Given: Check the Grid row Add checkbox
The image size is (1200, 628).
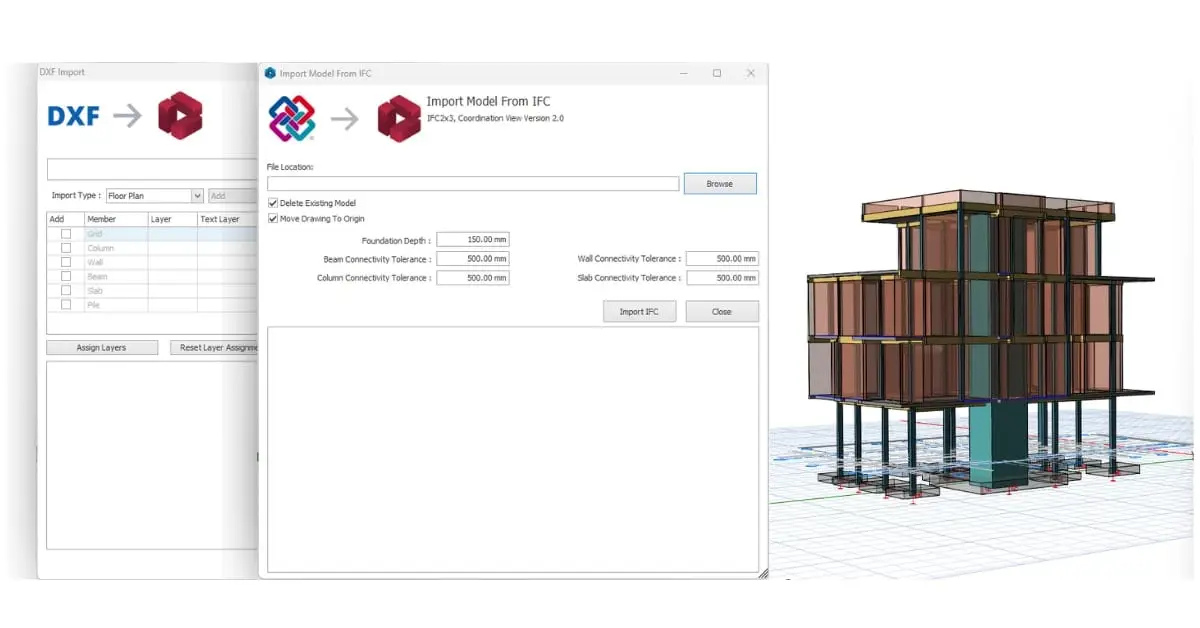Looking at the screenshot, I should (x=66, y=234).
